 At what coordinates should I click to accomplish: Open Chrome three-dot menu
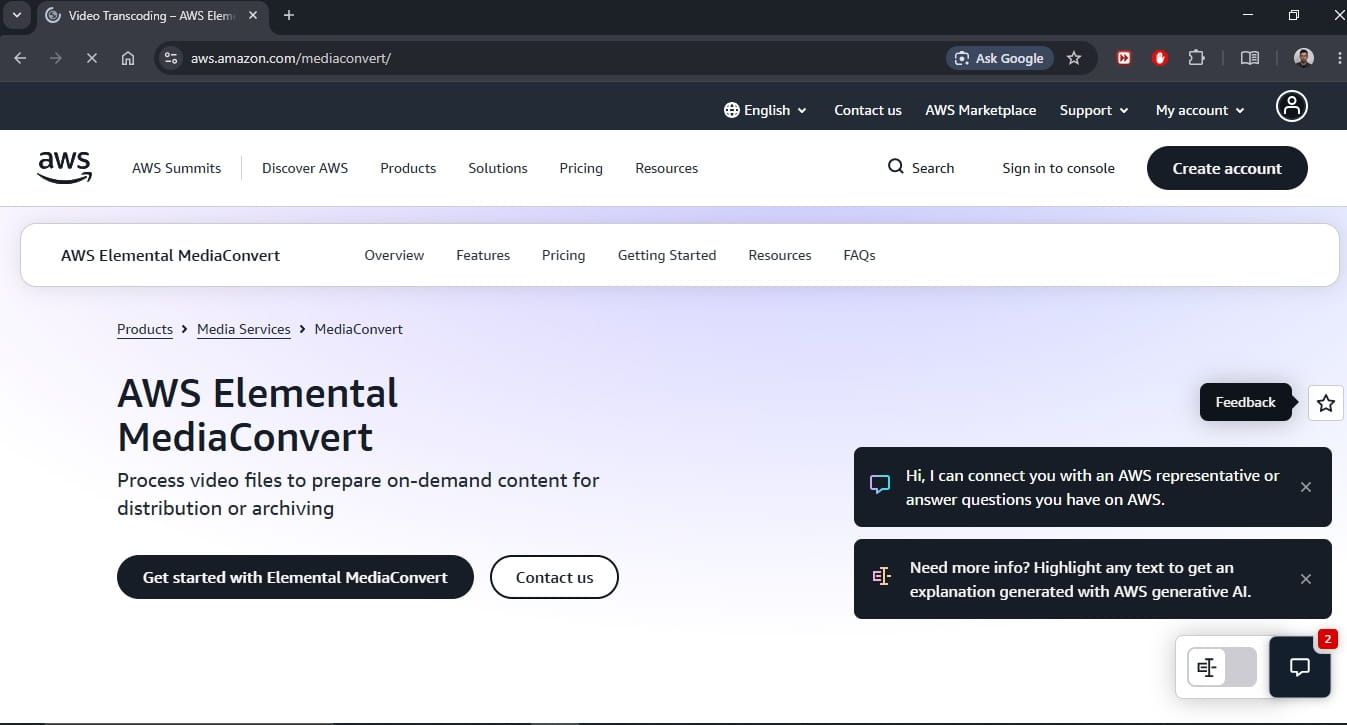tap(1339, 58)
